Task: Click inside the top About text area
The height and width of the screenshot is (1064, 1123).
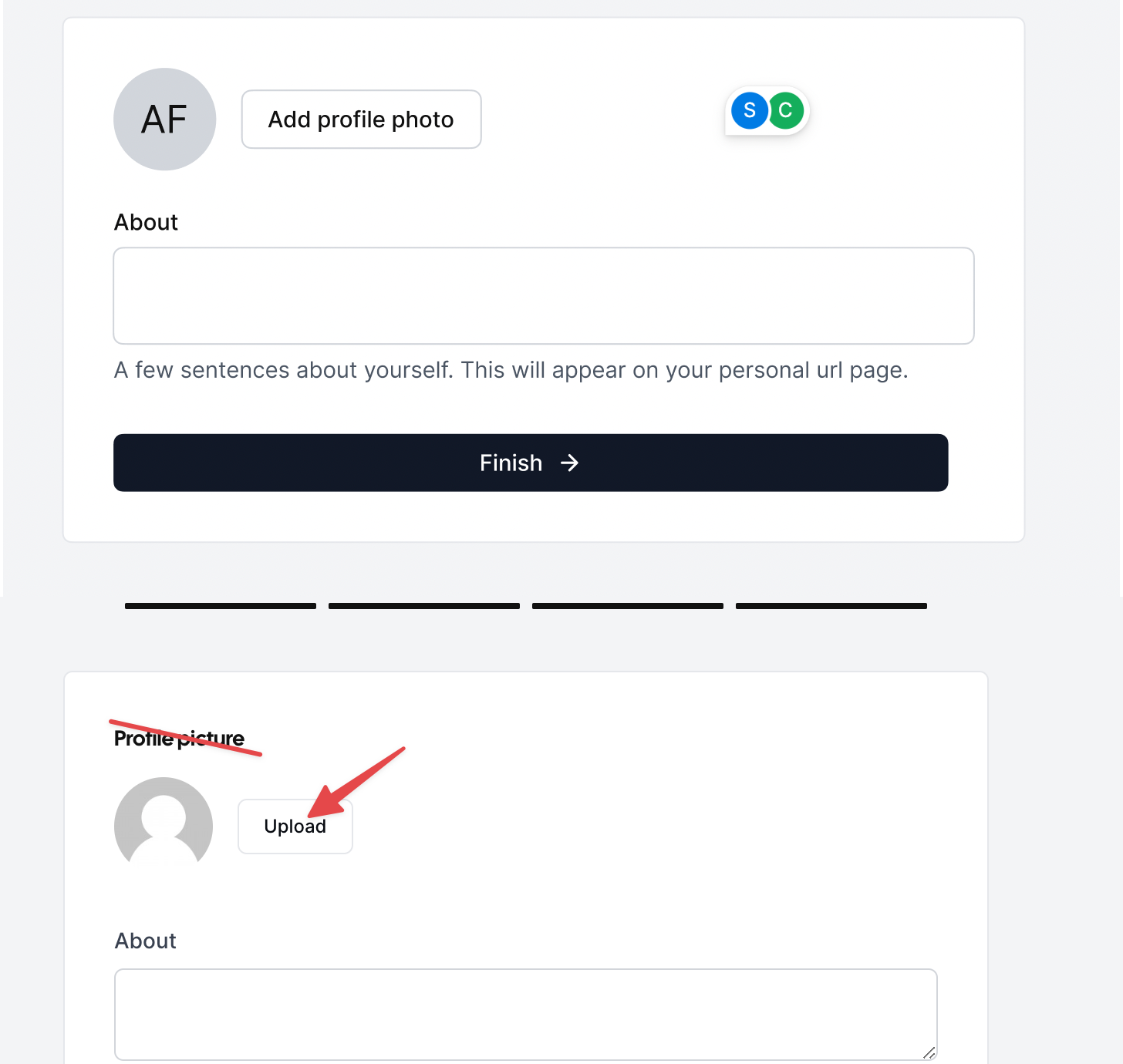Action: pyautogui.click(x=543, y=295)
